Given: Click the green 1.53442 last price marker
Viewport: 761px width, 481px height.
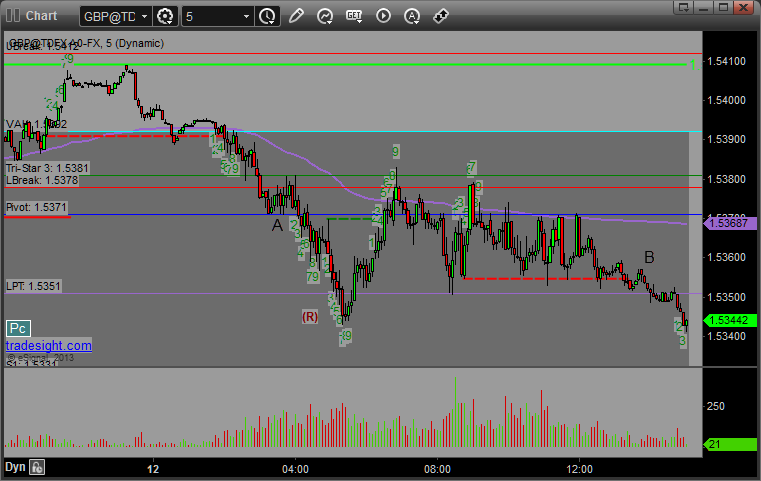Looking at the screenshot, I should pos(730,320).
